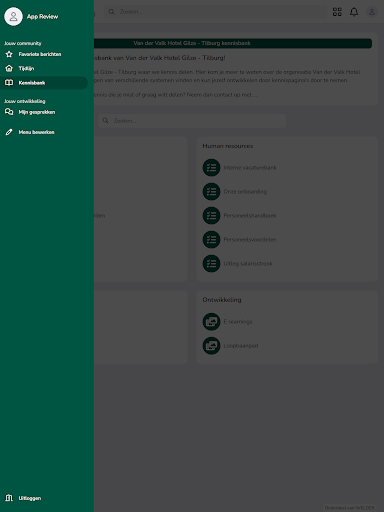Open the notifications bell icon
Image resolution: width=384 pixels, height=512 pixels.
pyautogui.click(x=354, y=12)
